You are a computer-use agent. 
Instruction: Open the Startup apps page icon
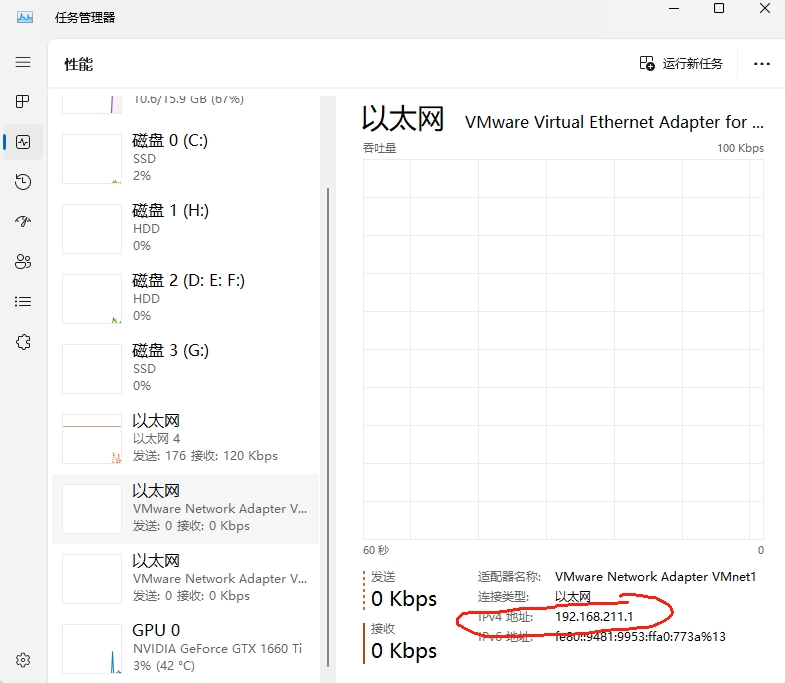click(23, 222)
